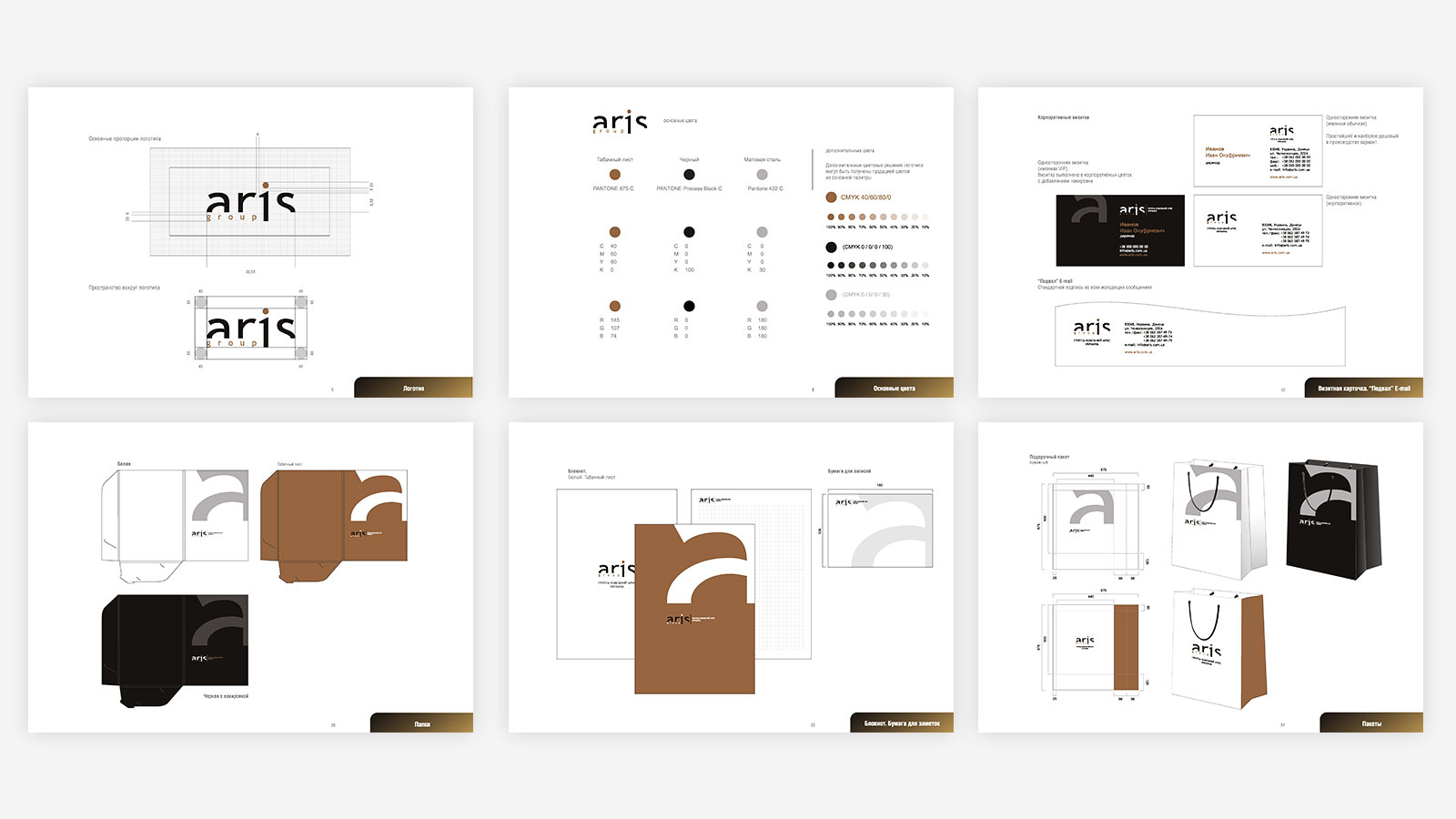The height and width of the screenshot is (819, 1456).
Task: Click the brown notebook cover
Action: tap(694, 609)
